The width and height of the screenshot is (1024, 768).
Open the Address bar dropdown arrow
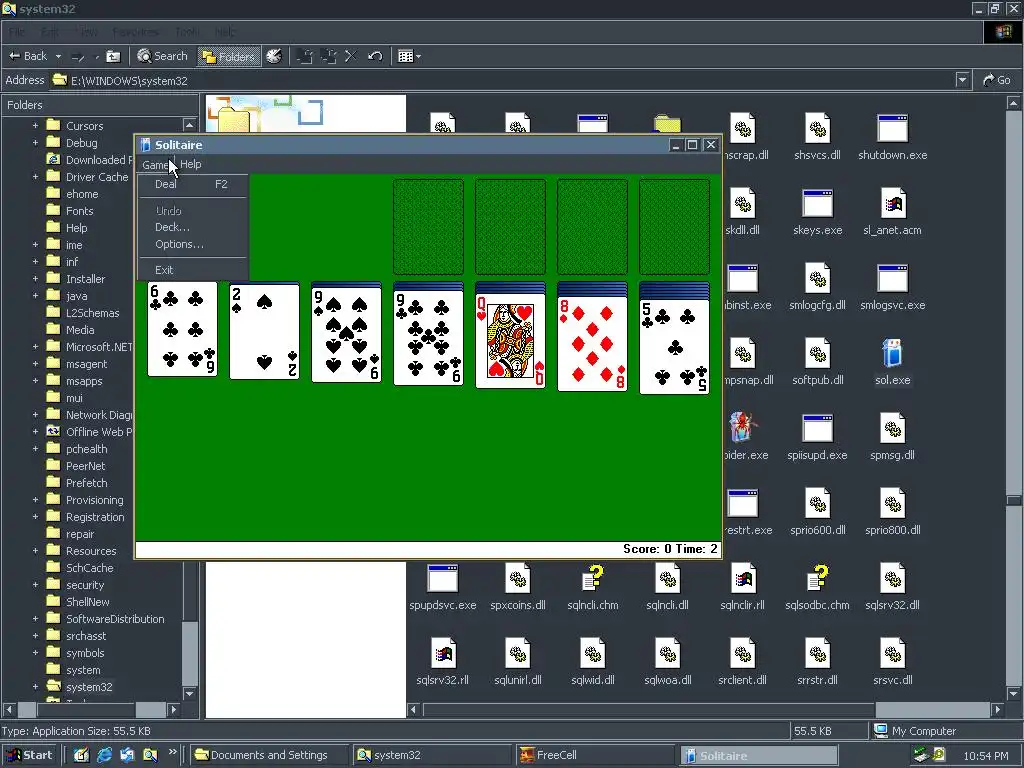tap(962, 80)
